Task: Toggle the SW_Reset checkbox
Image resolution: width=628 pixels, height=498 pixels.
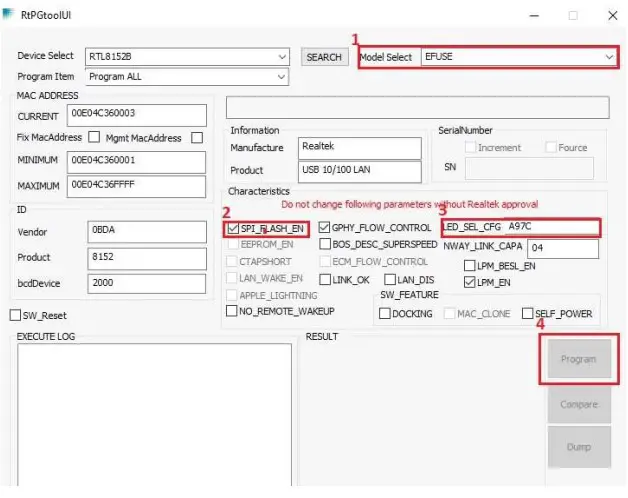Action: point(15,315)
